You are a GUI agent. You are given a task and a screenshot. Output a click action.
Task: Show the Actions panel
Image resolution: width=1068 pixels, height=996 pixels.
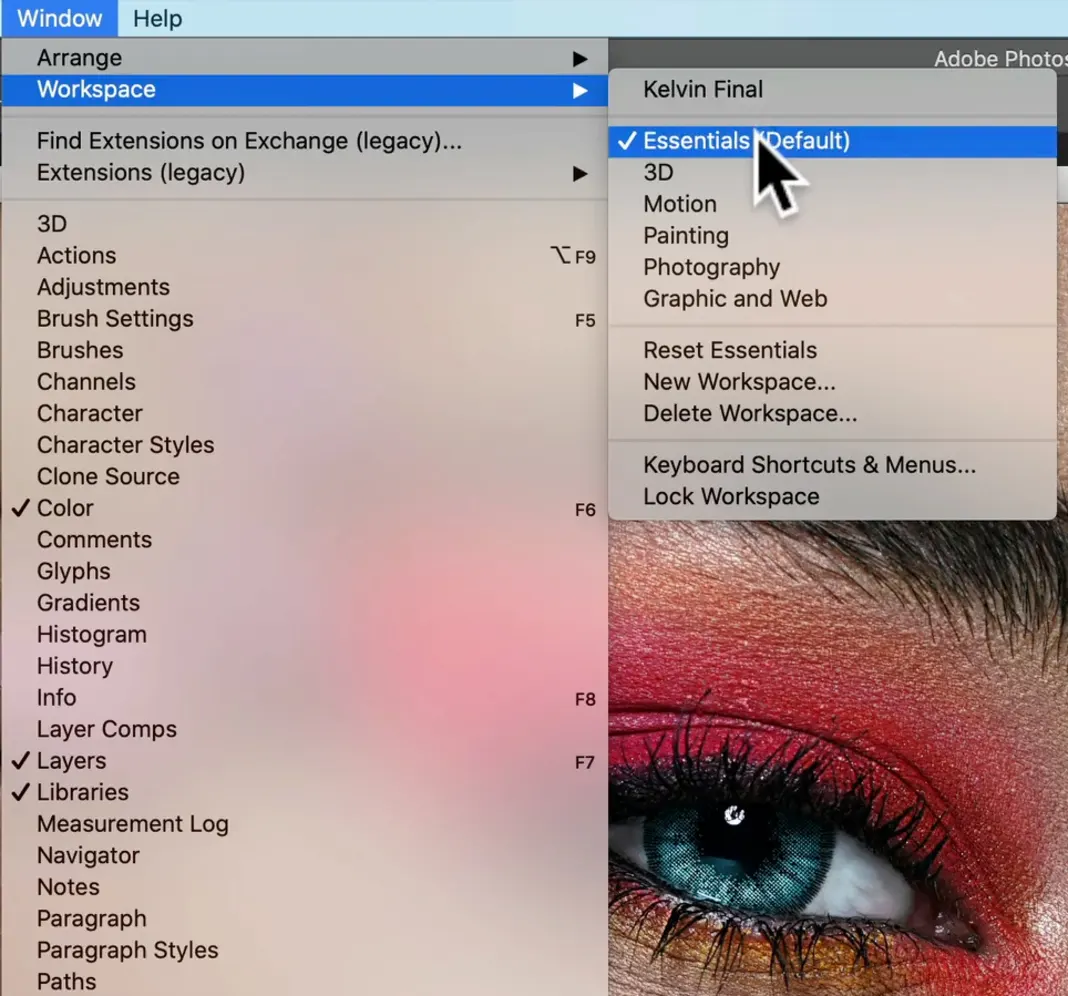[x=304, y=255]
